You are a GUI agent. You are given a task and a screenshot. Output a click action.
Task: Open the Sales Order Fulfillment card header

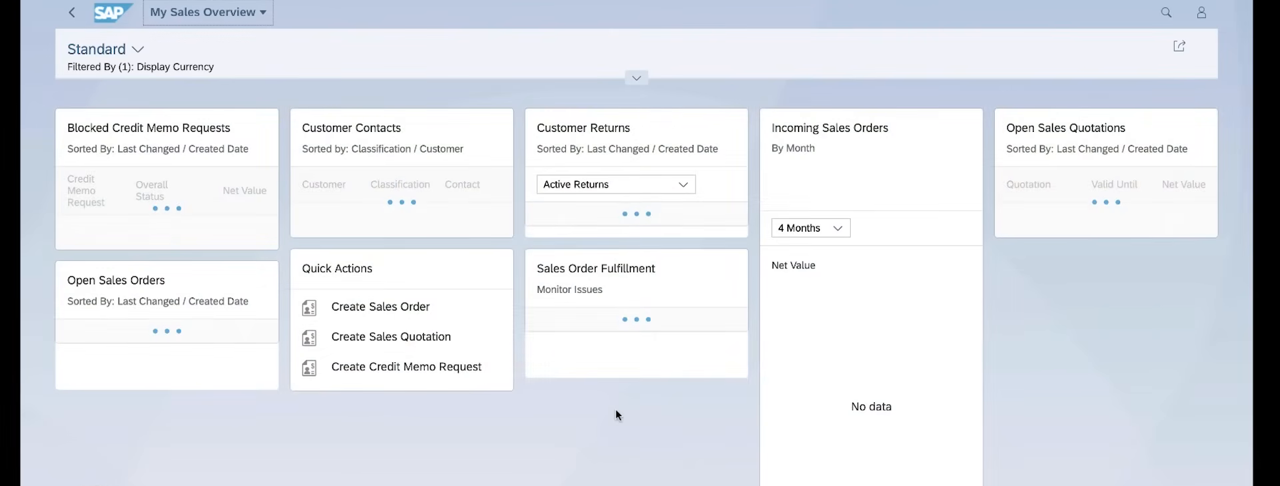(636, 278)
